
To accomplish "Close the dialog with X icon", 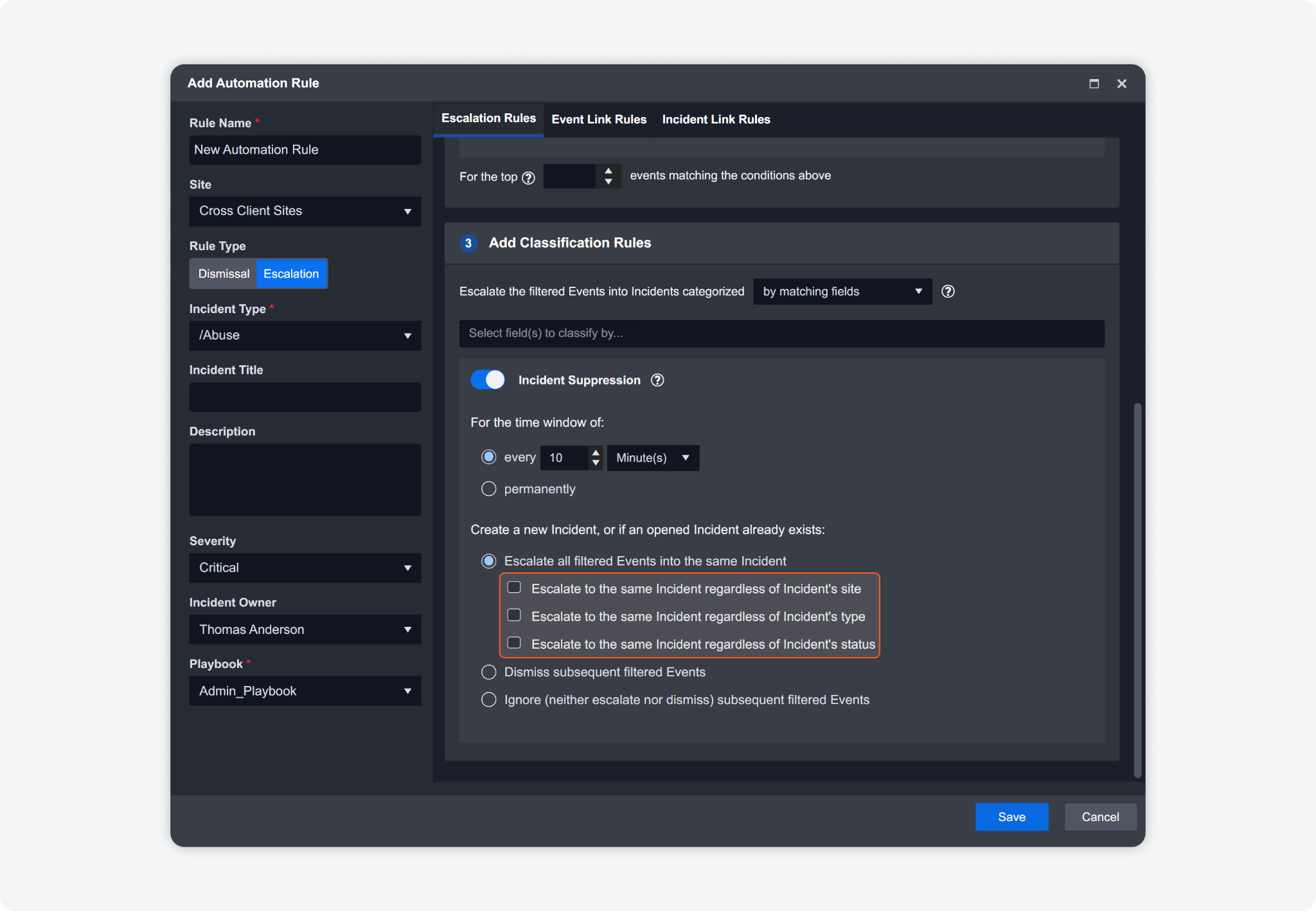I will pyautogui.click(x=1122, y=84).
